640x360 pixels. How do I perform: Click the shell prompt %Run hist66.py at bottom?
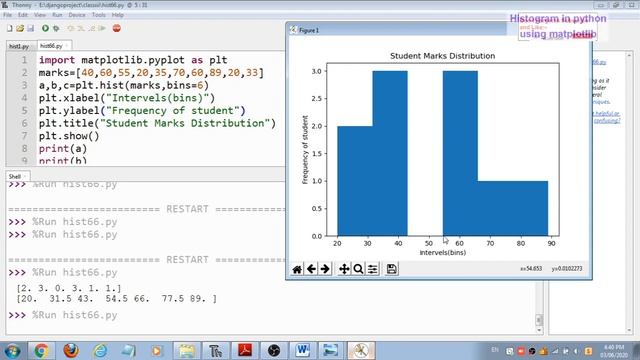click(x=75, y=315)
